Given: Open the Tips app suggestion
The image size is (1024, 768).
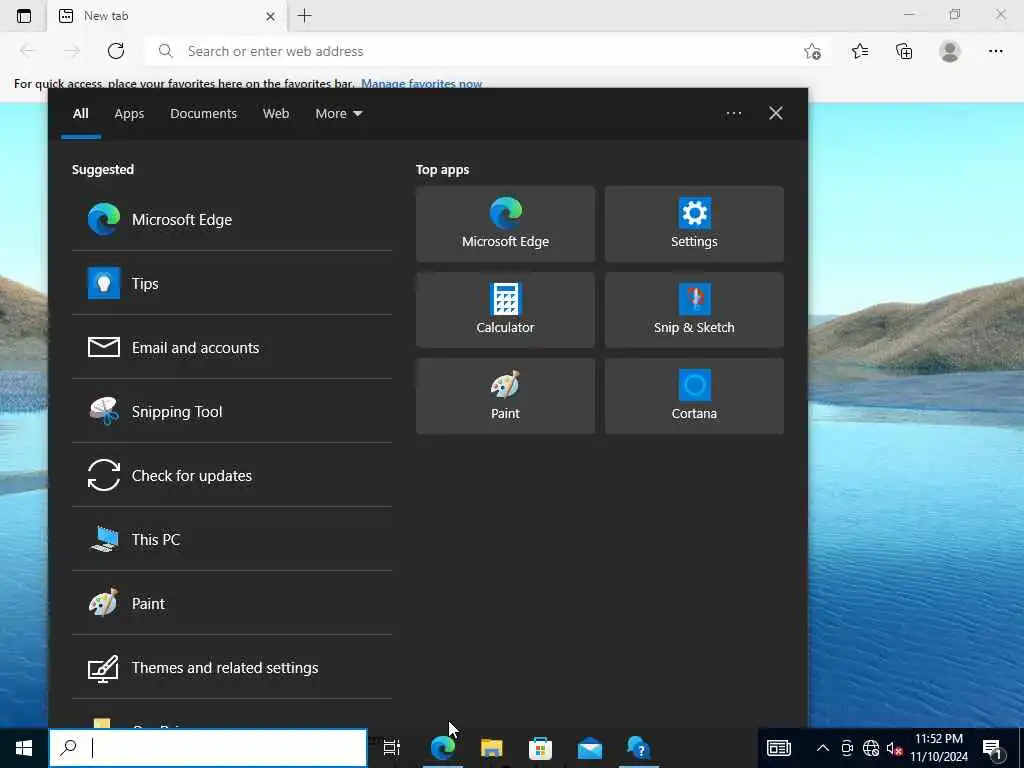Looking at the screenshot, I should tap(232, 283).
